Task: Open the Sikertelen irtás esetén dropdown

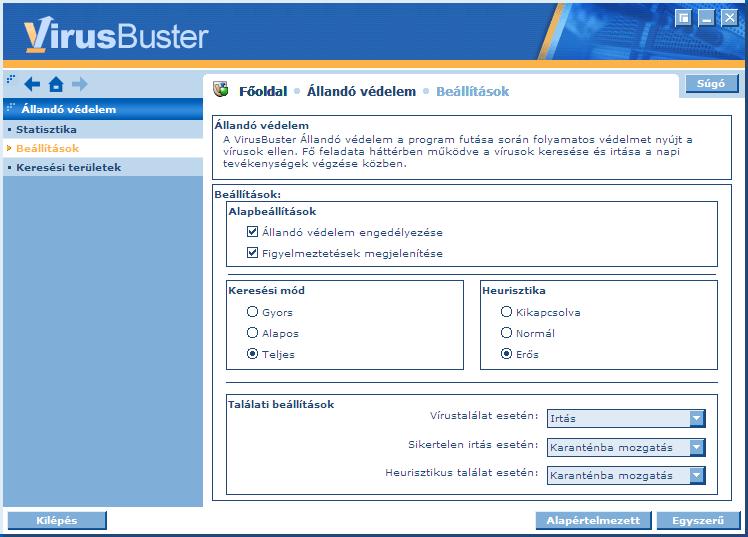Action: [x=626, y=447]
